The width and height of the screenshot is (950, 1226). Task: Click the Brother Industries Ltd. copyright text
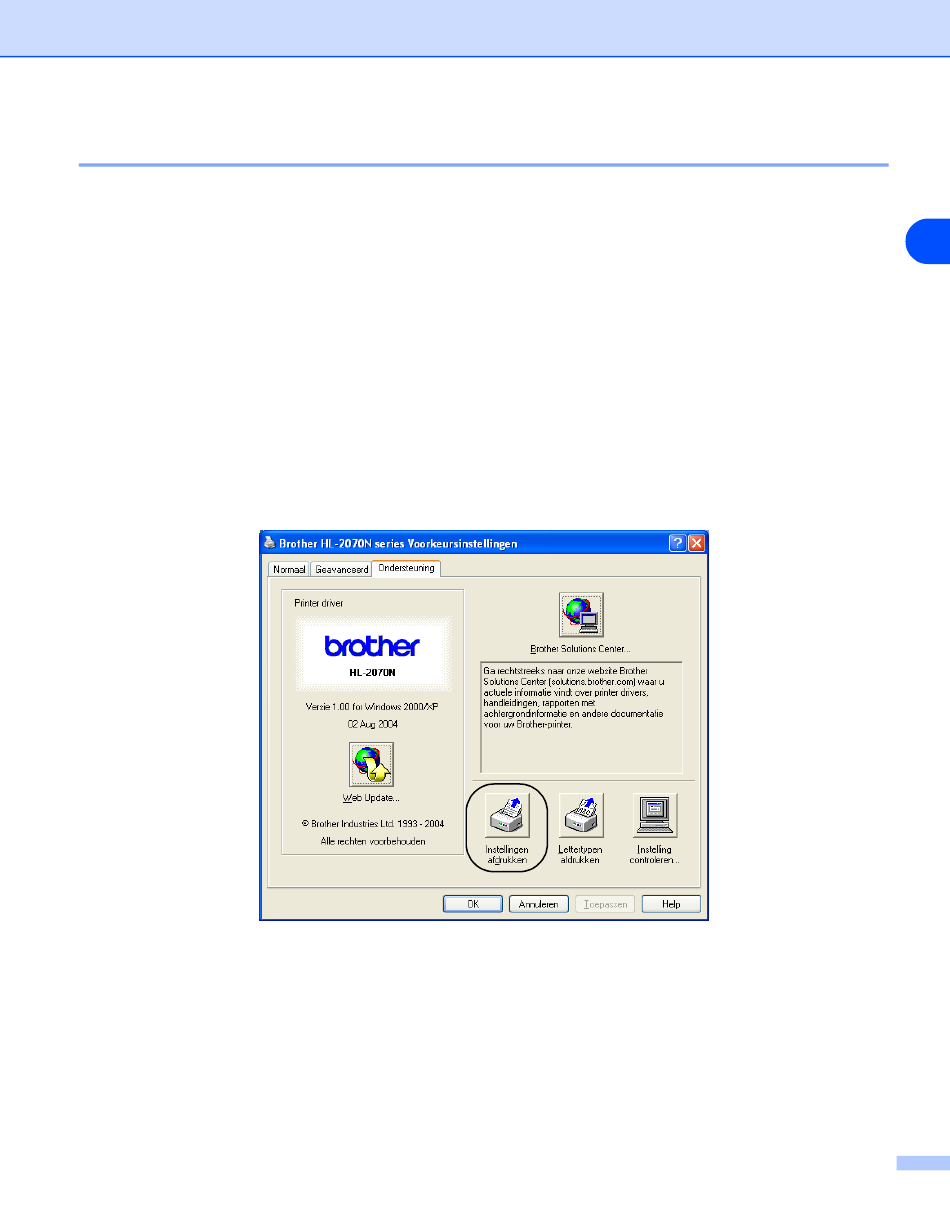pyautogui.click(x=372, y=824)
